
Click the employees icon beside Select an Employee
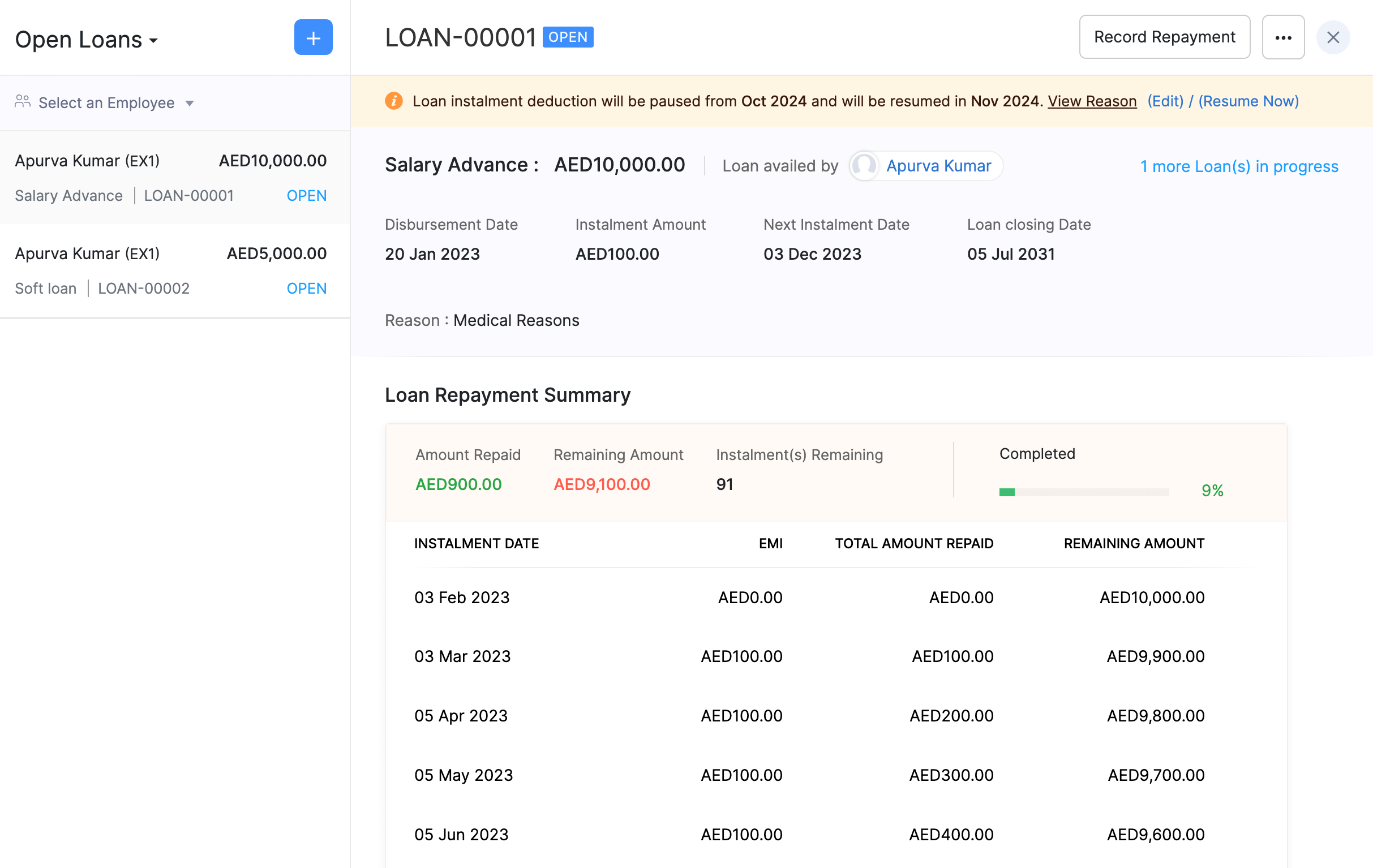pyautogui.click(x=23, y=101)
